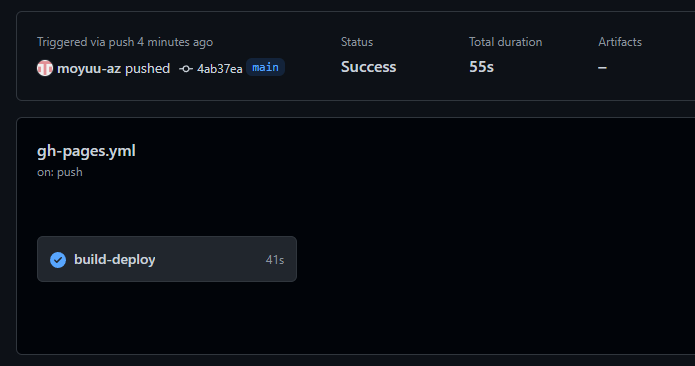Click the git commit icon beside 4ab37ea

click(186, 69)
